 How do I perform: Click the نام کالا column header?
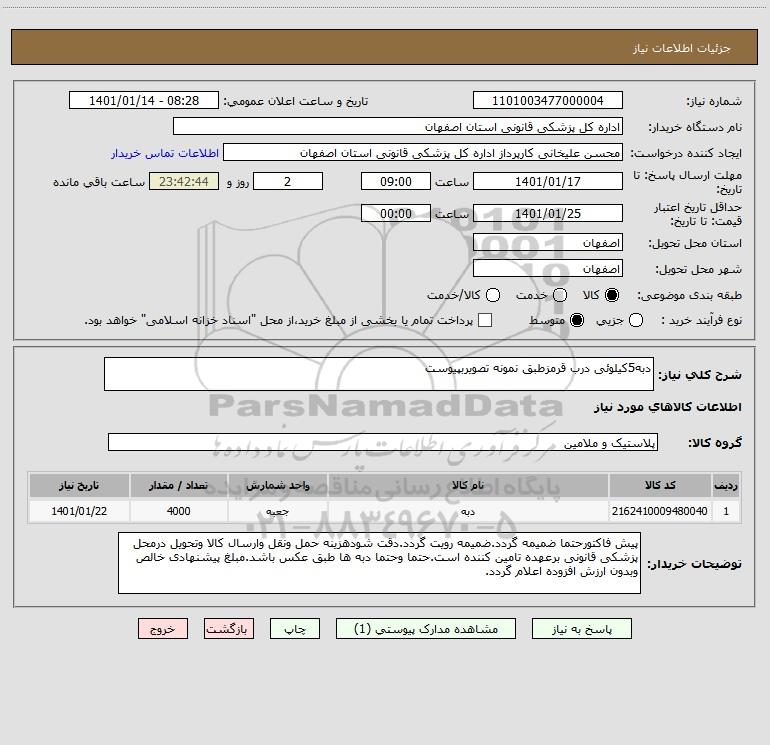tap(468, 485)
